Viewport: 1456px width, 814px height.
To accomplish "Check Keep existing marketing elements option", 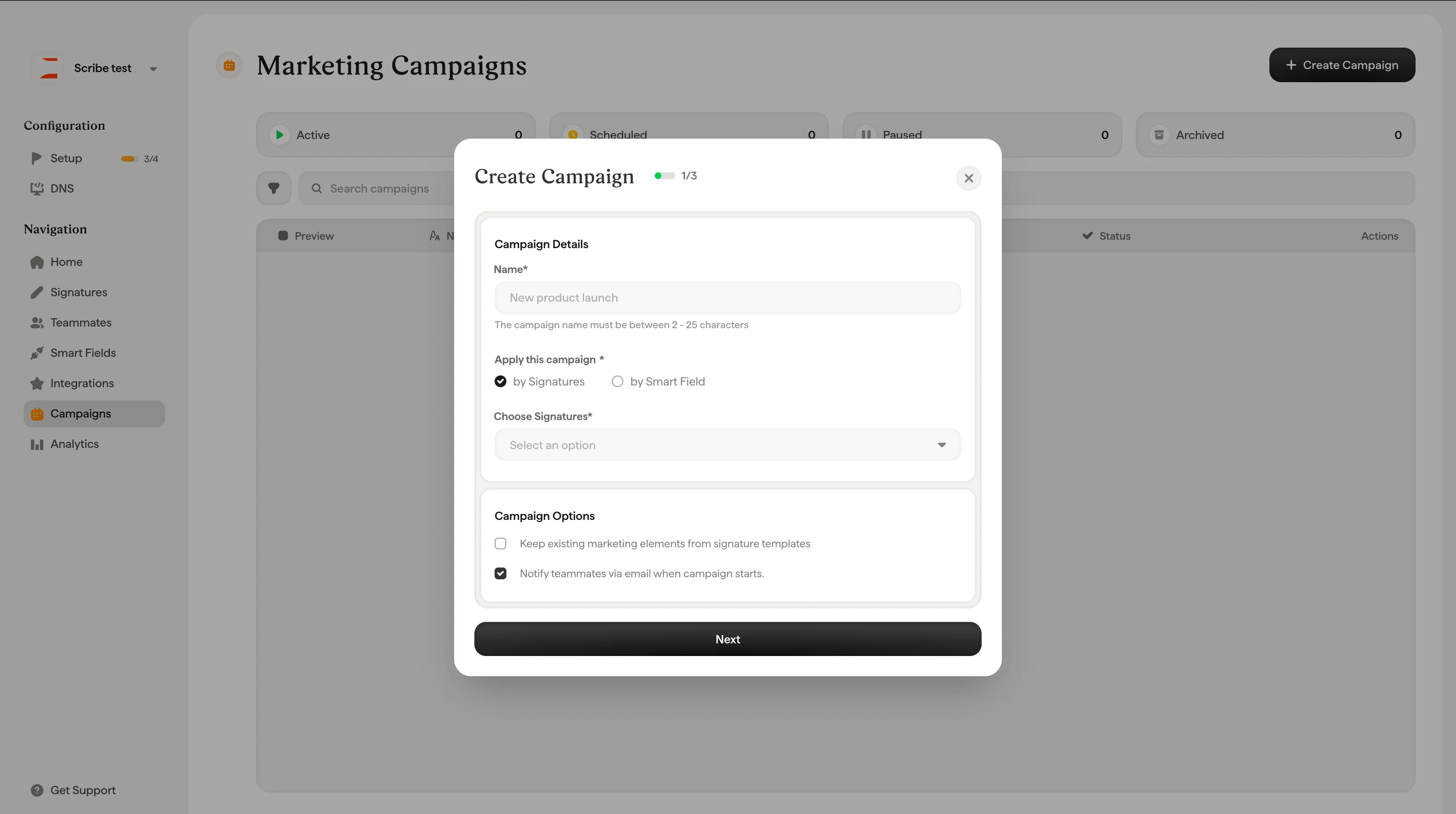I will point(500,544).
